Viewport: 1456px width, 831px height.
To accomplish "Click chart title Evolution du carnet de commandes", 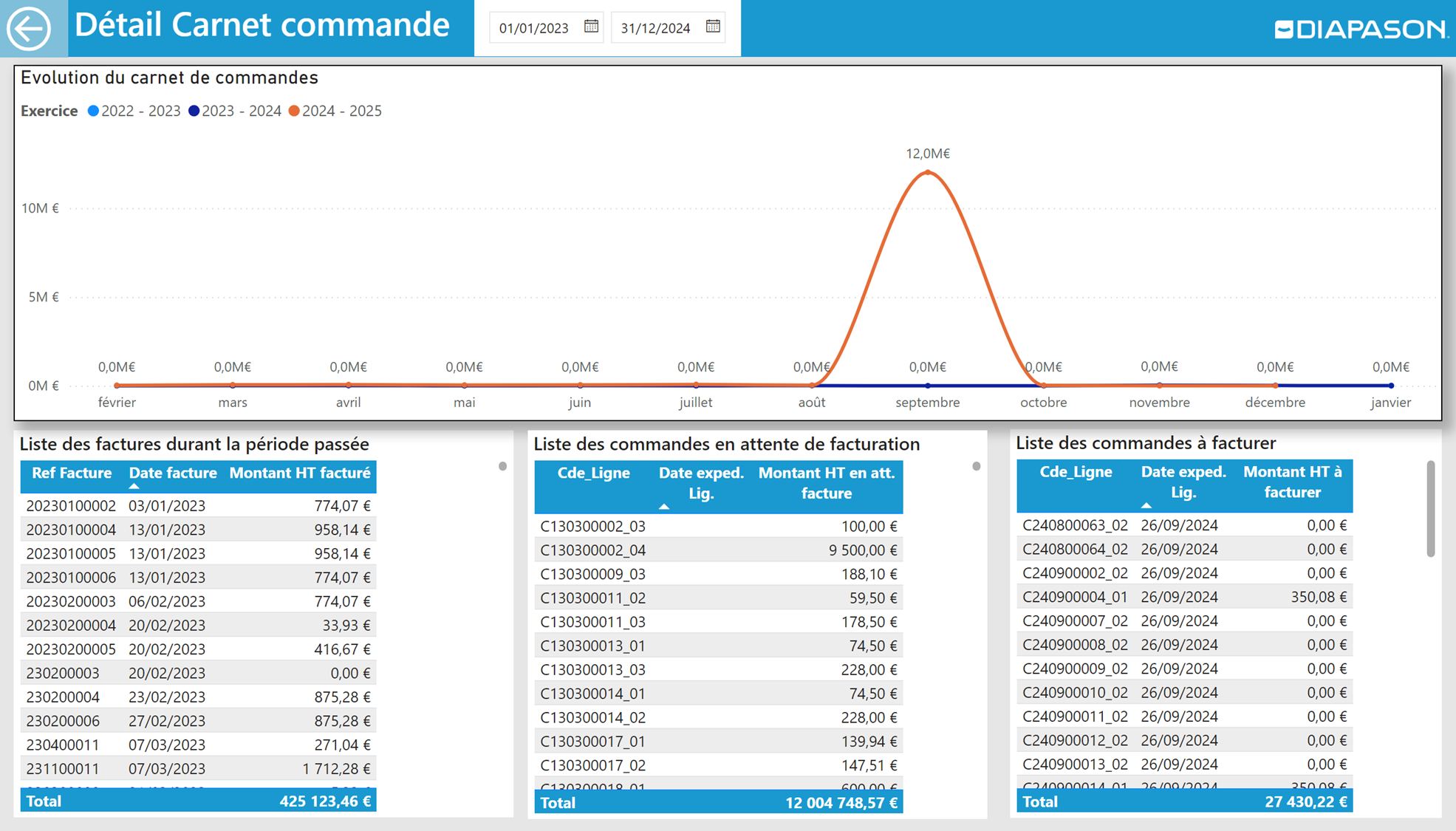I will (x=169, y=78).
